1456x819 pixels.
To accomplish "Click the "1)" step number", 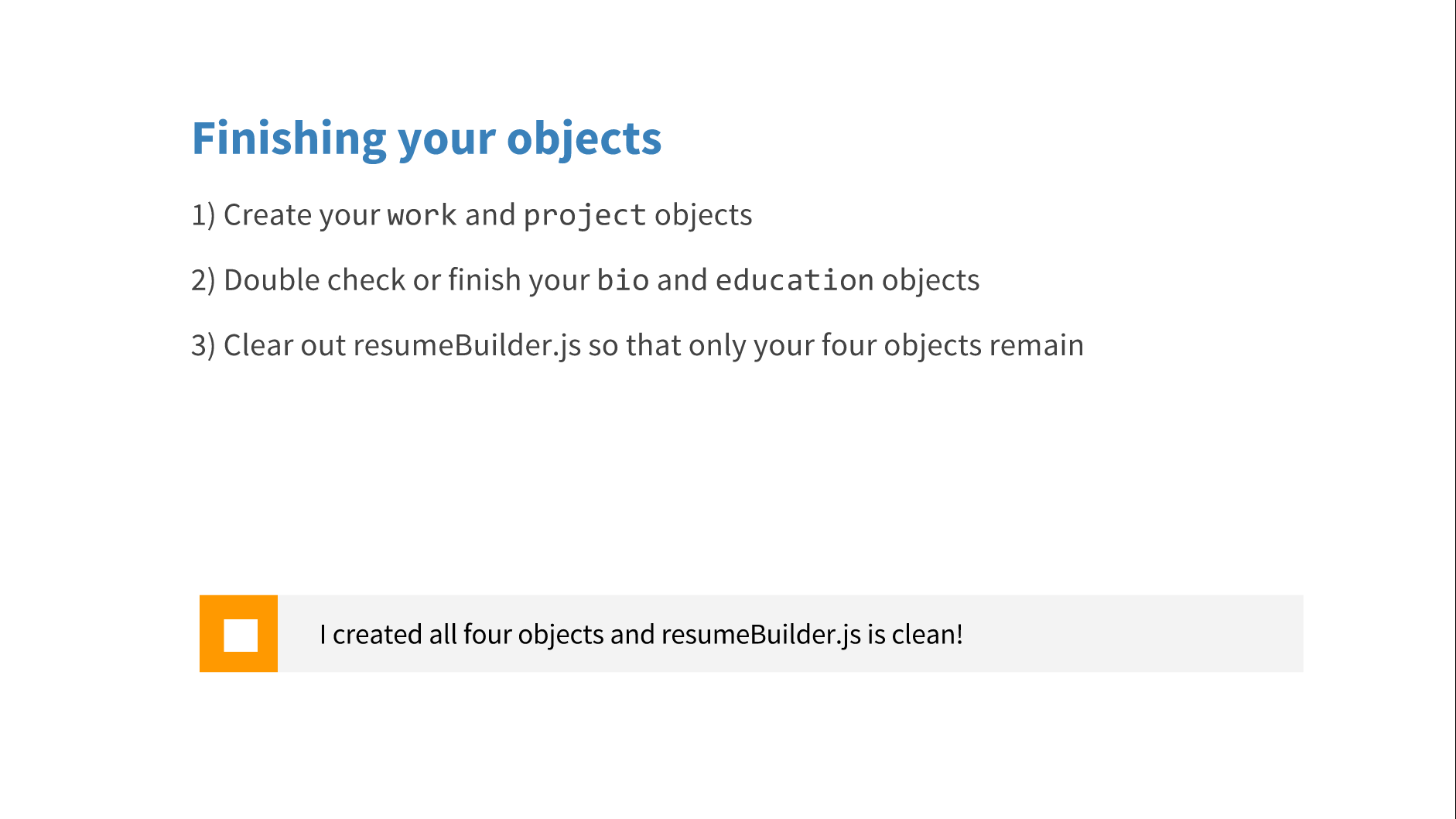I will pos(203,215).
